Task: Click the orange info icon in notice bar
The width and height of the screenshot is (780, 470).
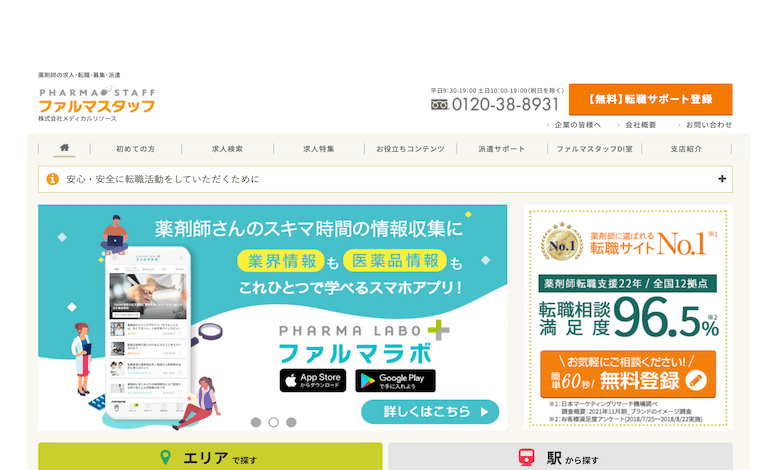Action: pos(53,179)
